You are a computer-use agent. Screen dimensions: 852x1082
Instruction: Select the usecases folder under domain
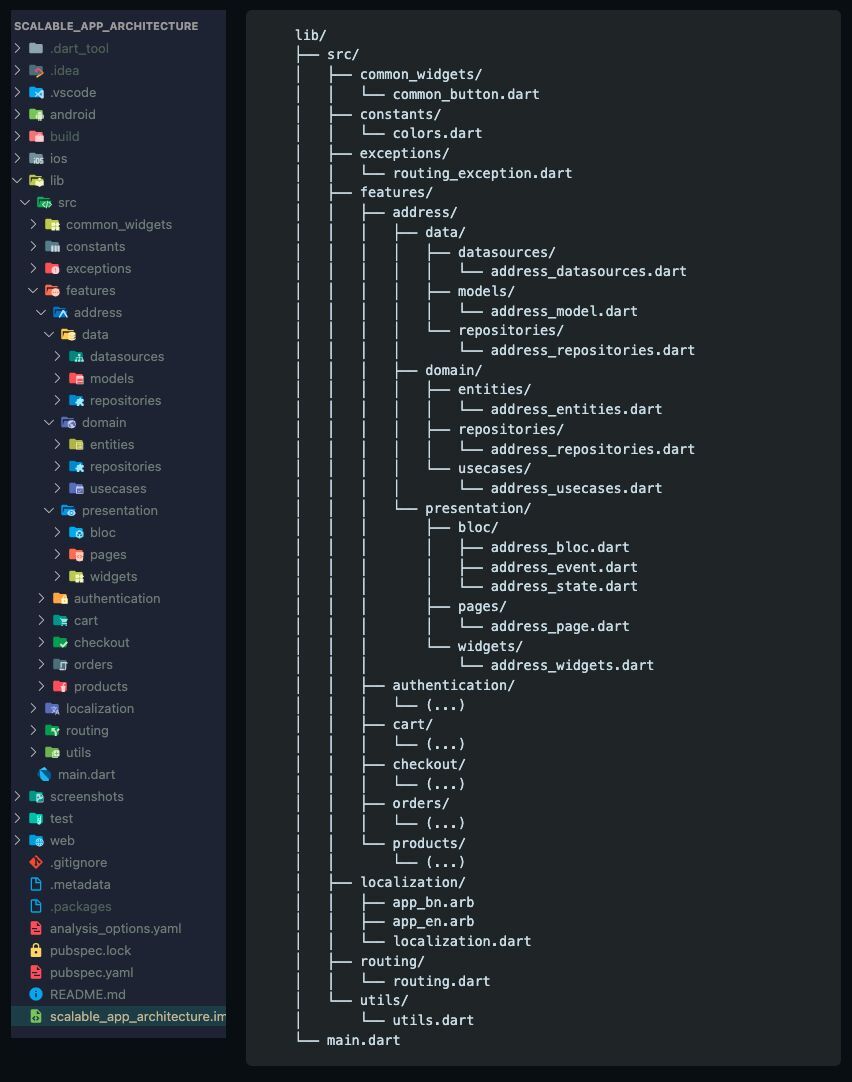(x=118, y=488)
